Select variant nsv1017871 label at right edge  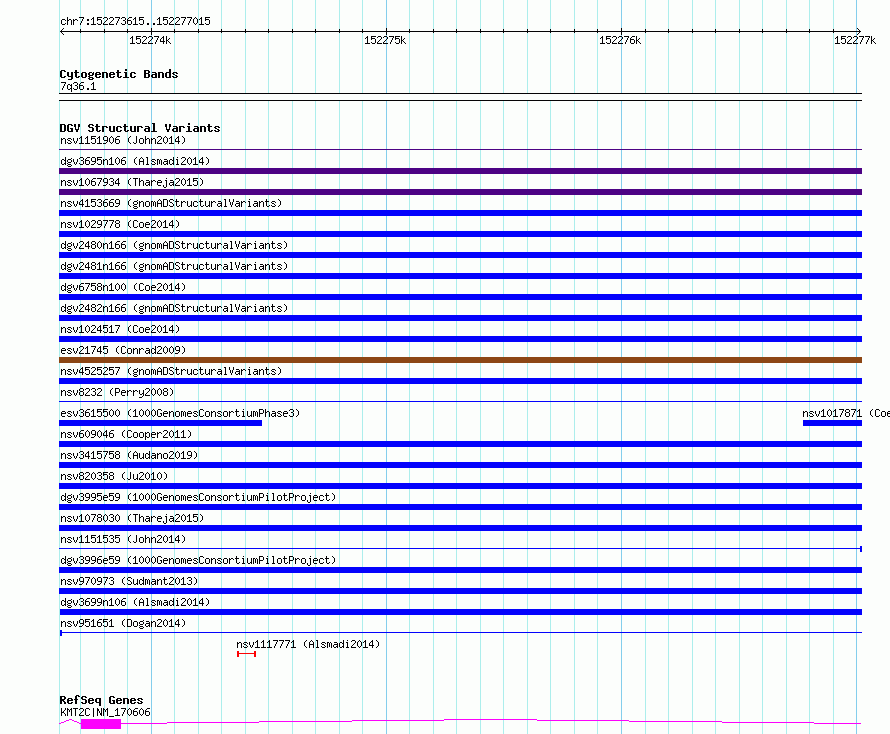tap(846, 413)
